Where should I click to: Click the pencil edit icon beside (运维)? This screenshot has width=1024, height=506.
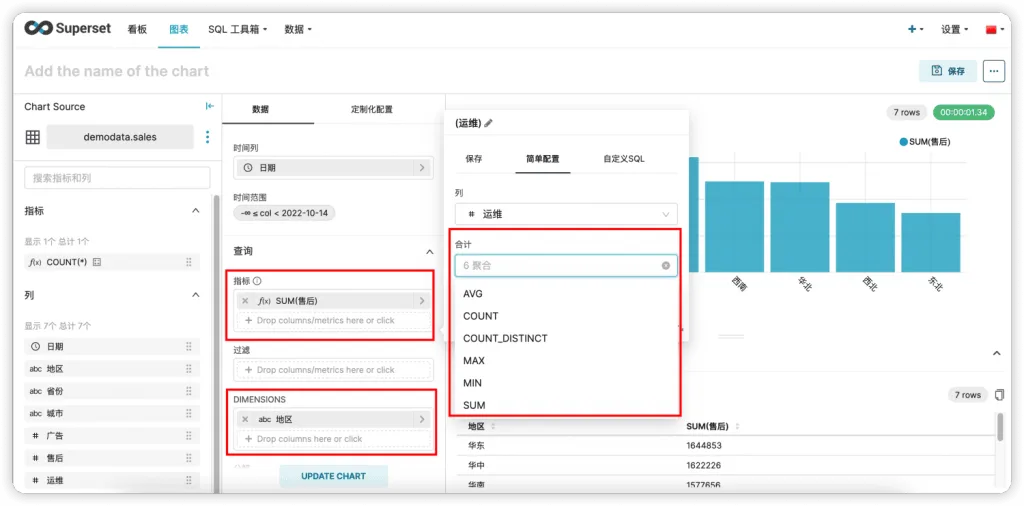click(488, 123)
